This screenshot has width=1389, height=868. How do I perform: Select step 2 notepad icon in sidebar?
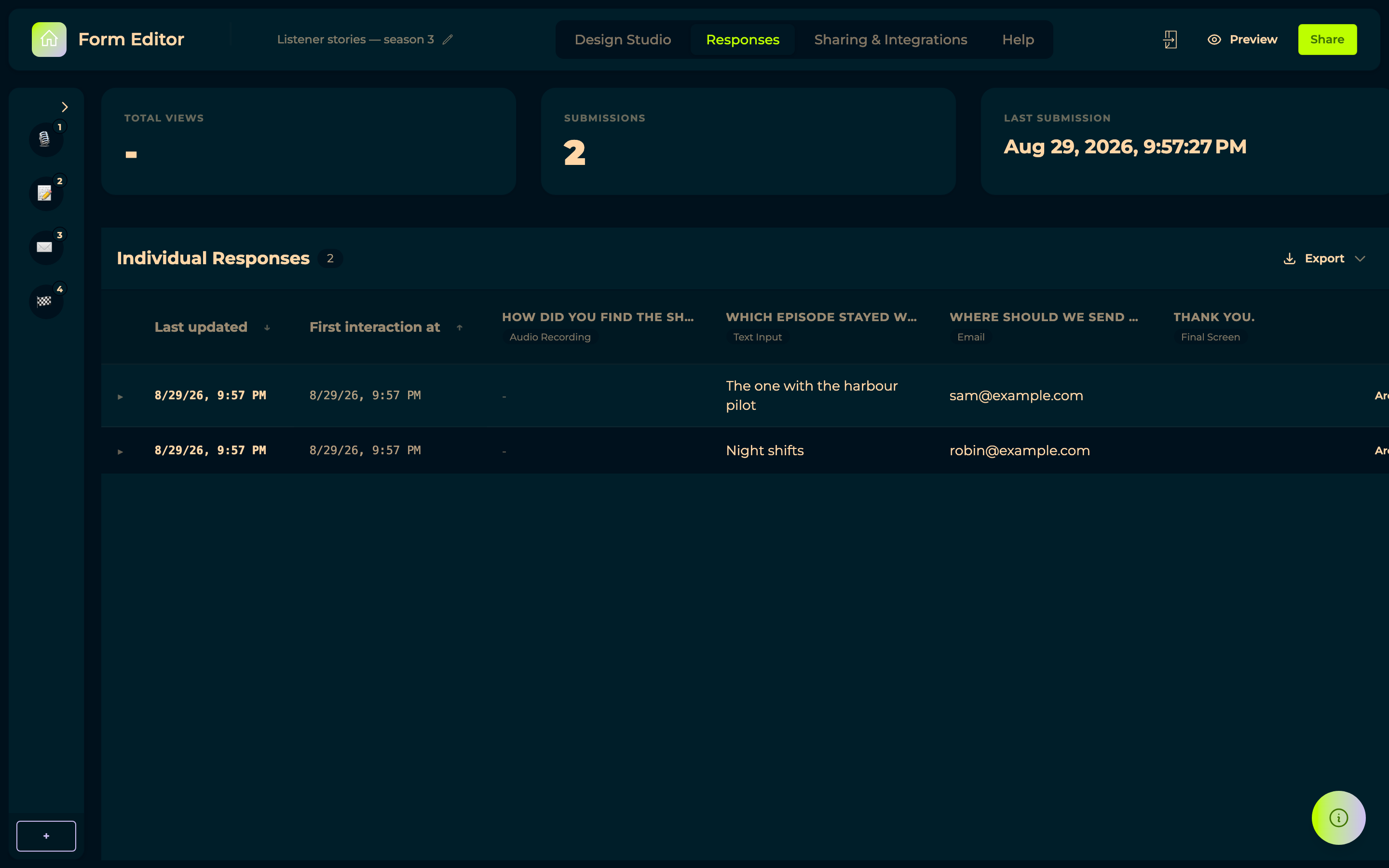point(46,193)
